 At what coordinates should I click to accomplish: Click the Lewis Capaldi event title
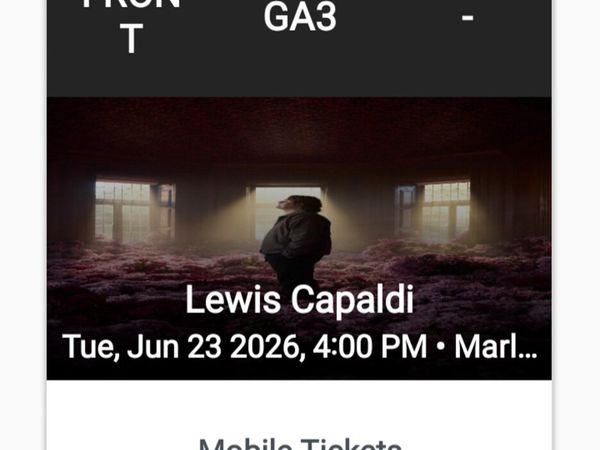pos(299,300)
